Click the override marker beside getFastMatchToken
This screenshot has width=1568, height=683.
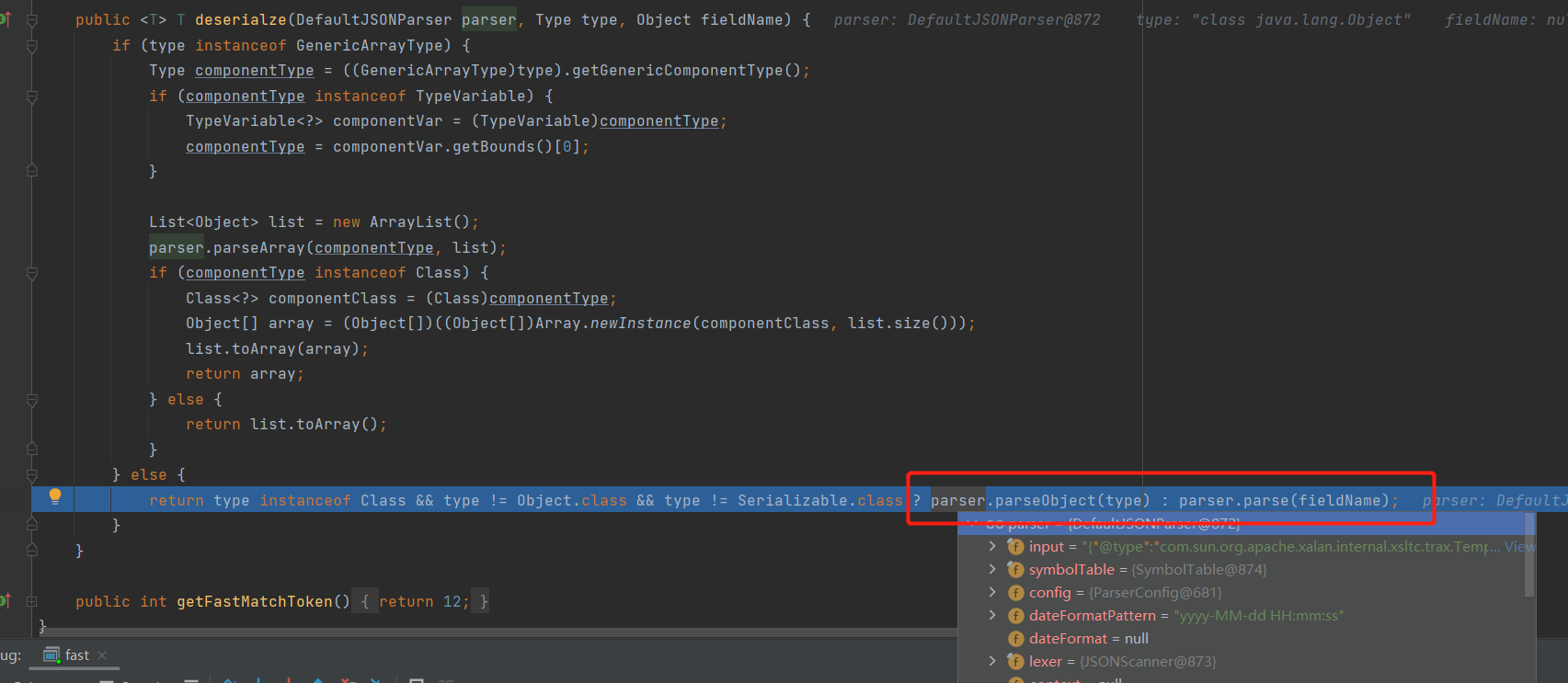point(5,601)
